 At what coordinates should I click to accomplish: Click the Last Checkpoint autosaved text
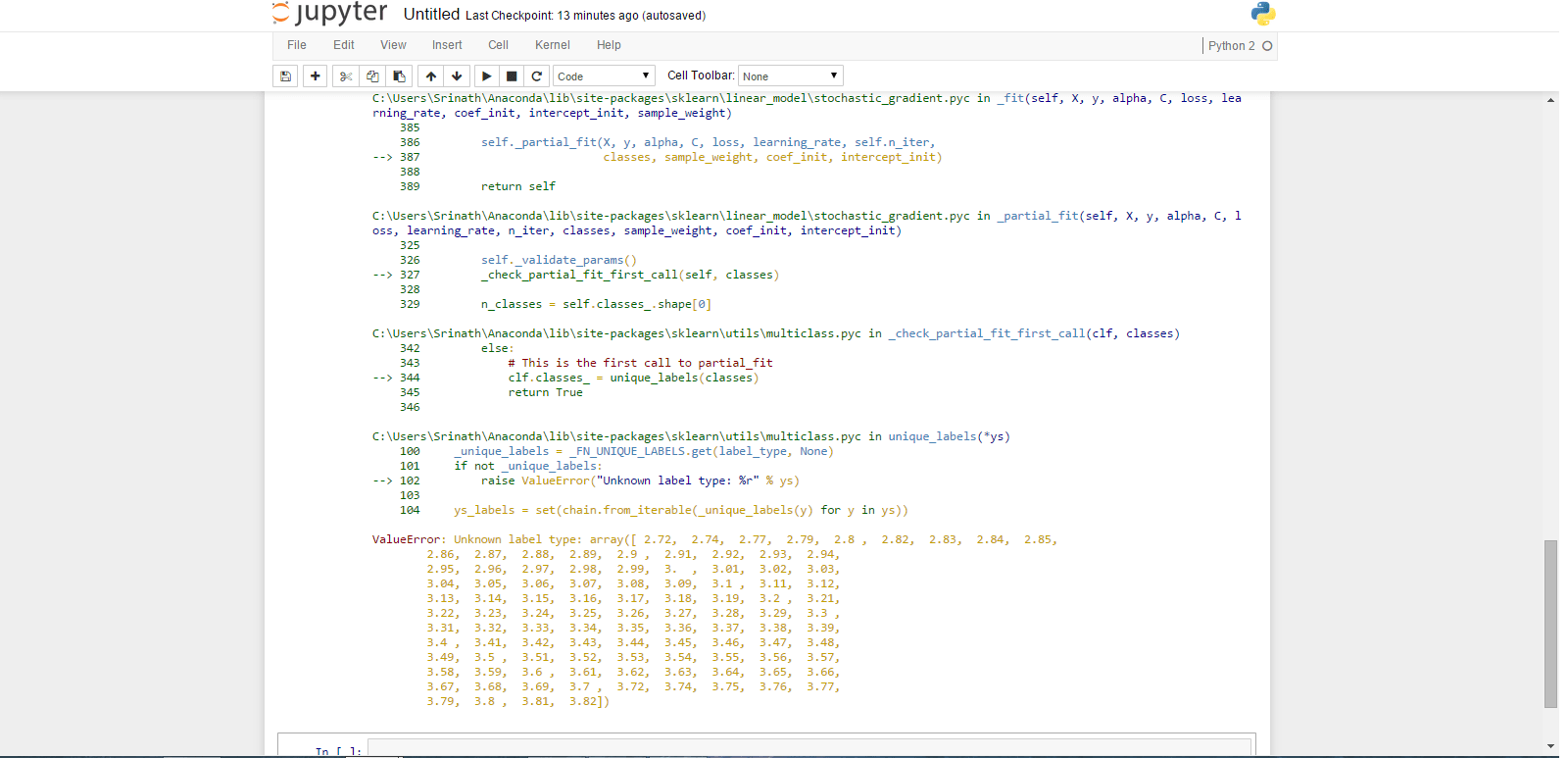585,16
